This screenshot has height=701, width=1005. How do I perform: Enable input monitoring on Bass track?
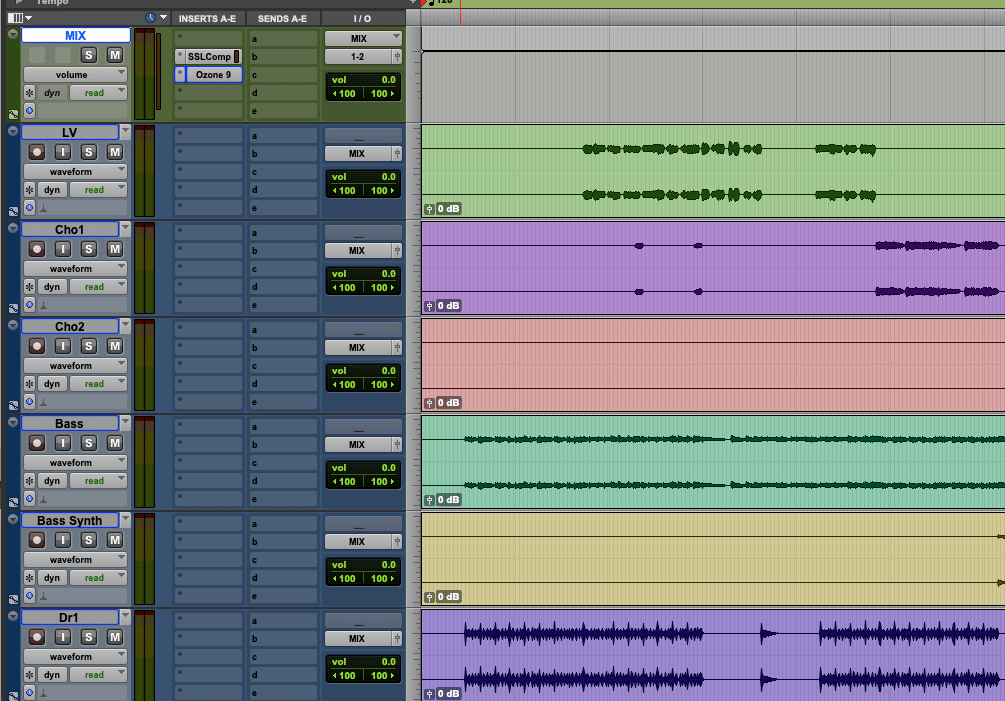63,443
